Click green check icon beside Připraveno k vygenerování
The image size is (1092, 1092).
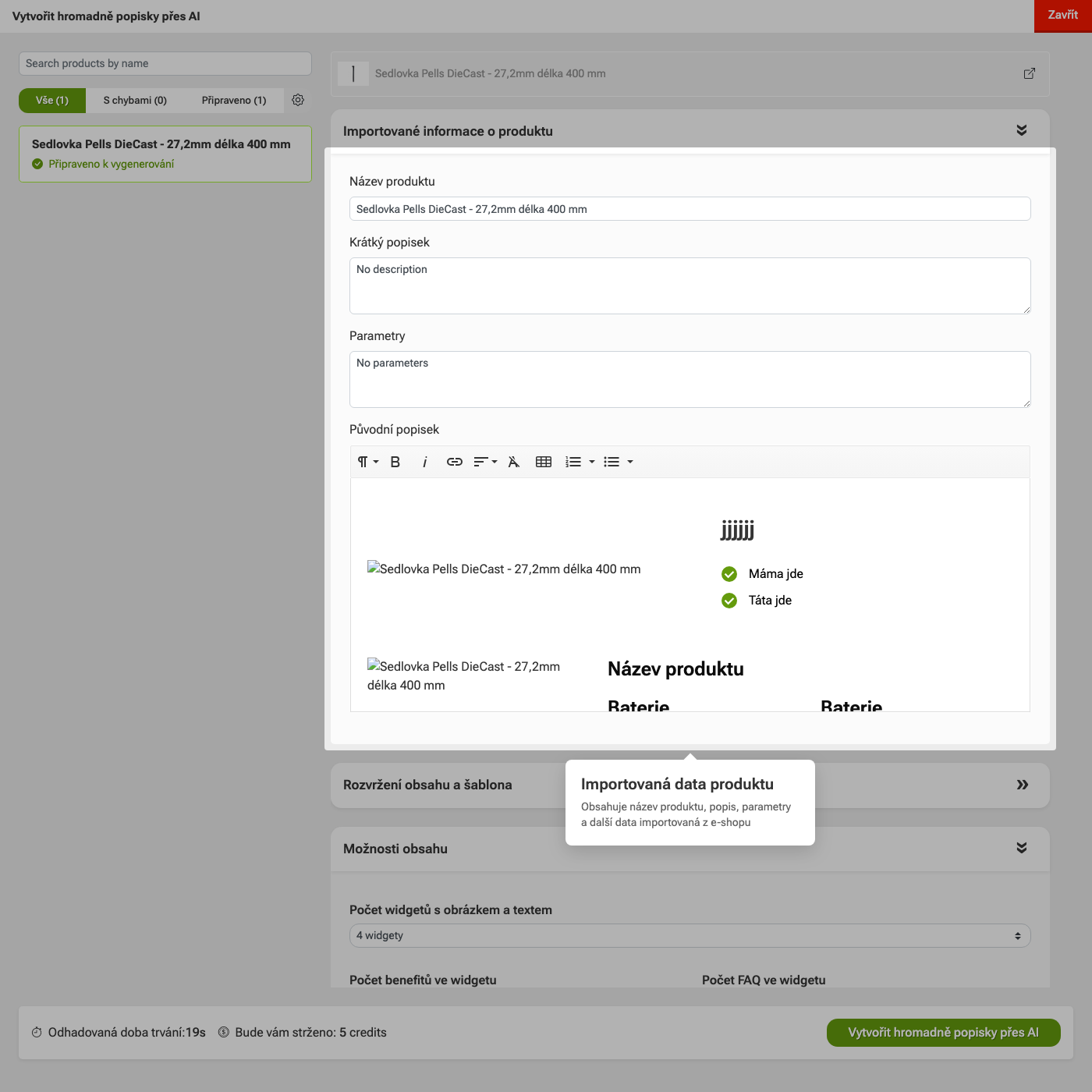pyautogui.click(x=37, y=164)
